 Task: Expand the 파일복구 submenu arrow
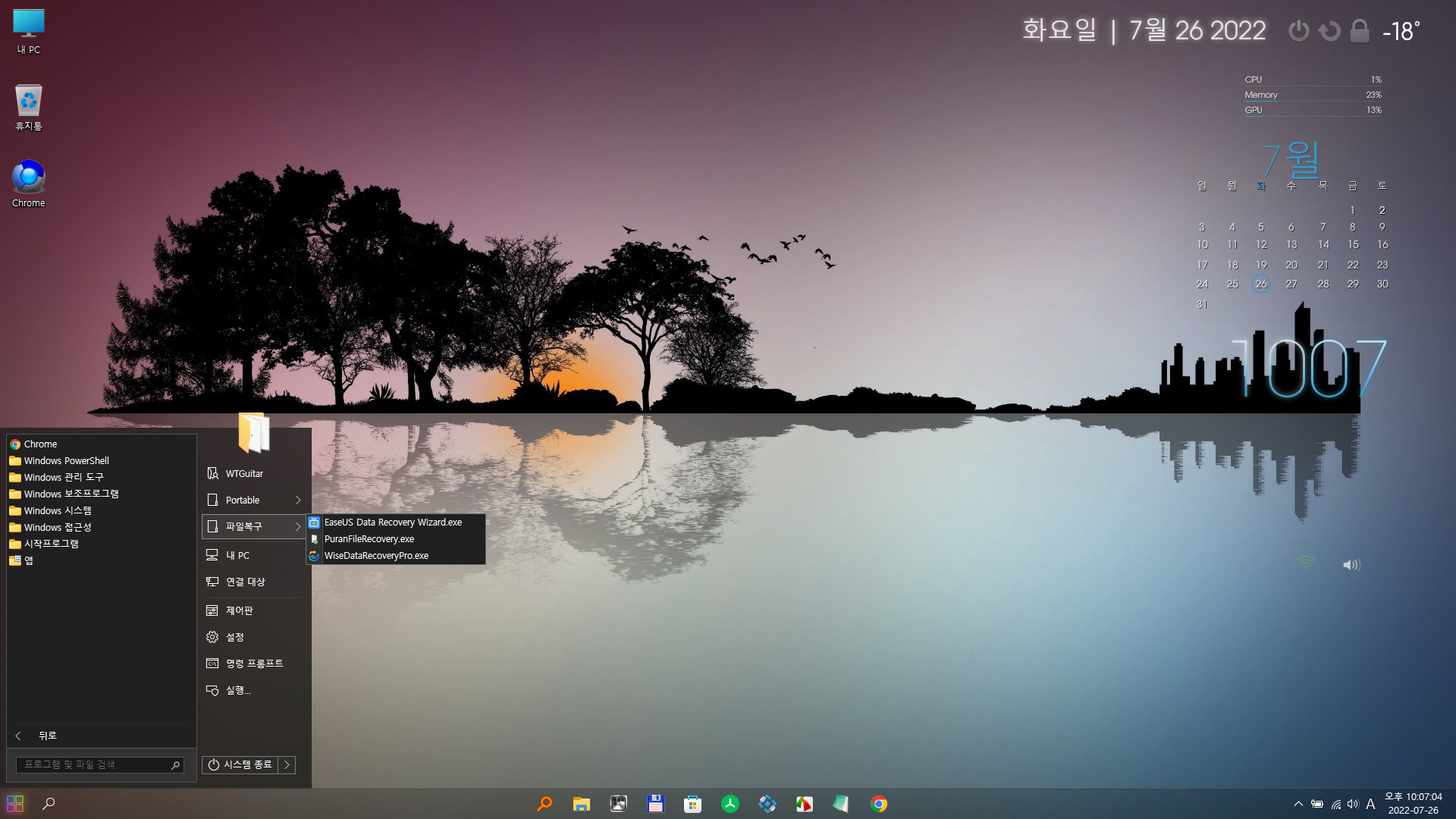[298, 526]
